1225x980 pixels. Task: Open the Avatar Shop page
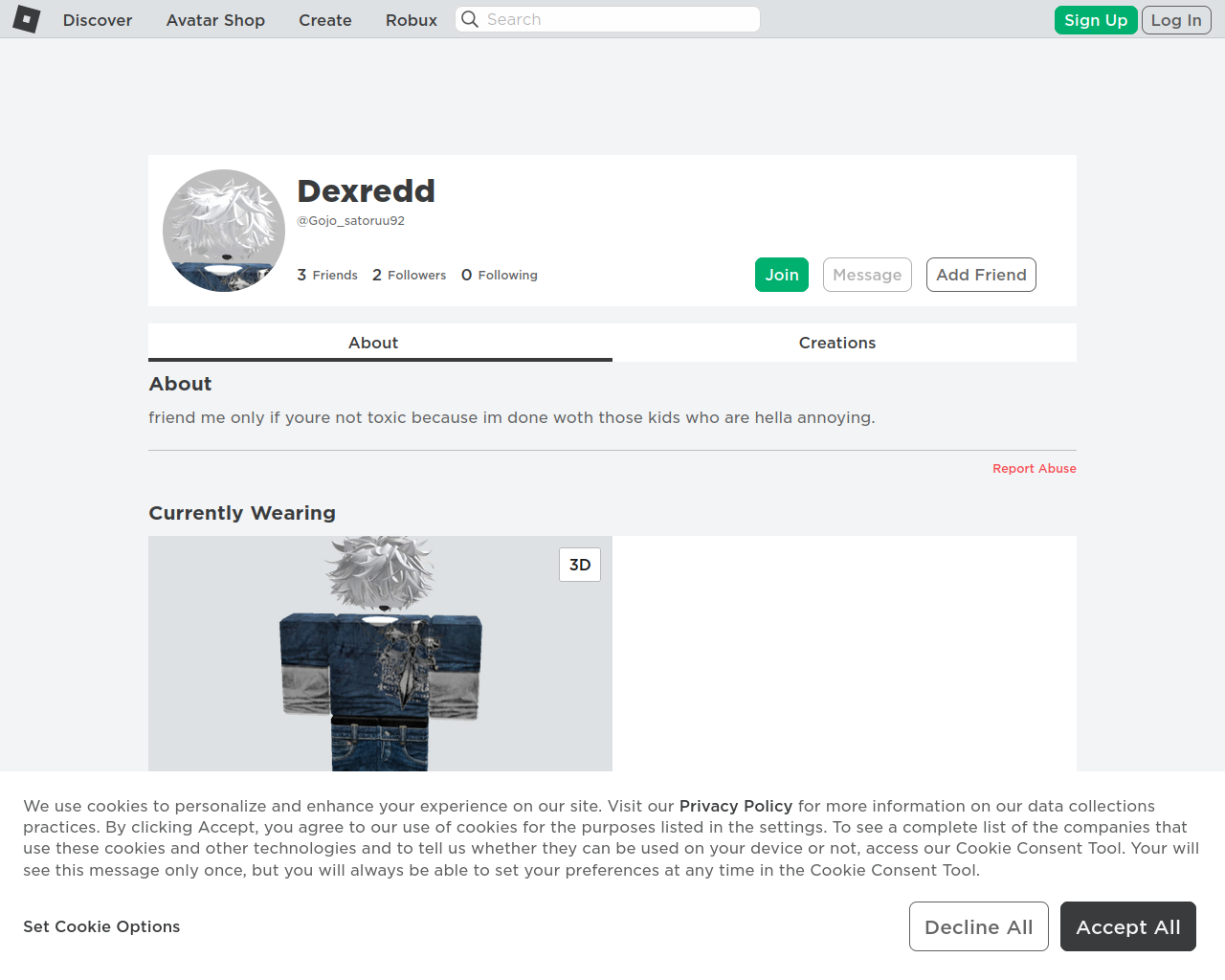click(215, 20)
